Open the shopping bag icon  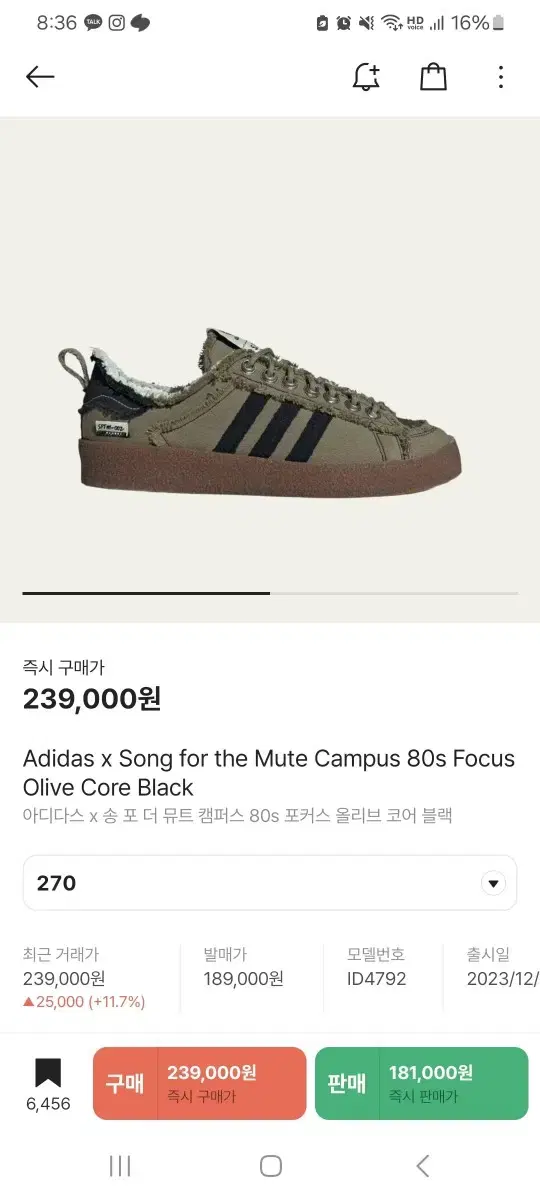point(433,77)
